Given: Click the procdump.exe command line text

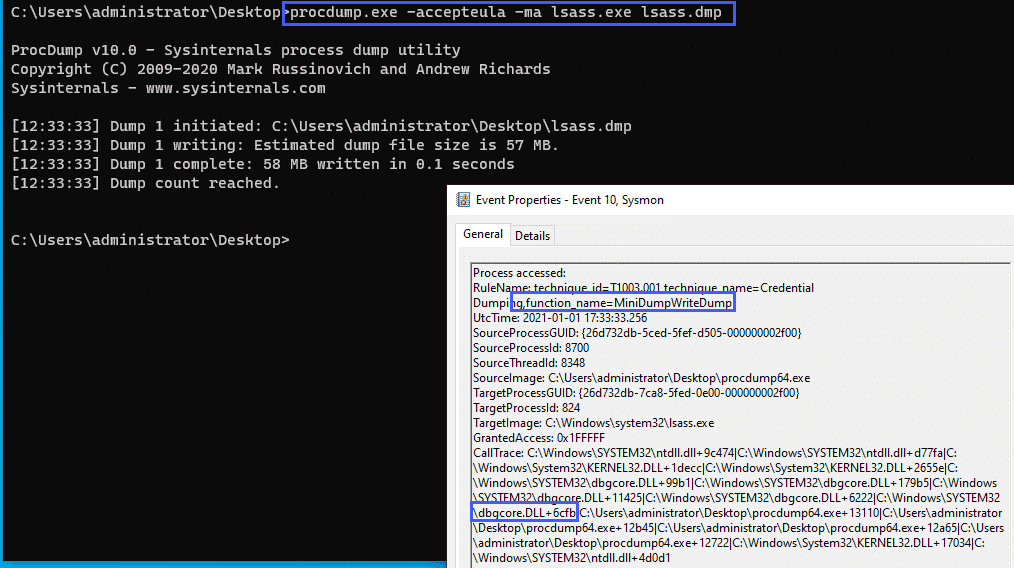Looking at the screenshot, I should [506, 13].
